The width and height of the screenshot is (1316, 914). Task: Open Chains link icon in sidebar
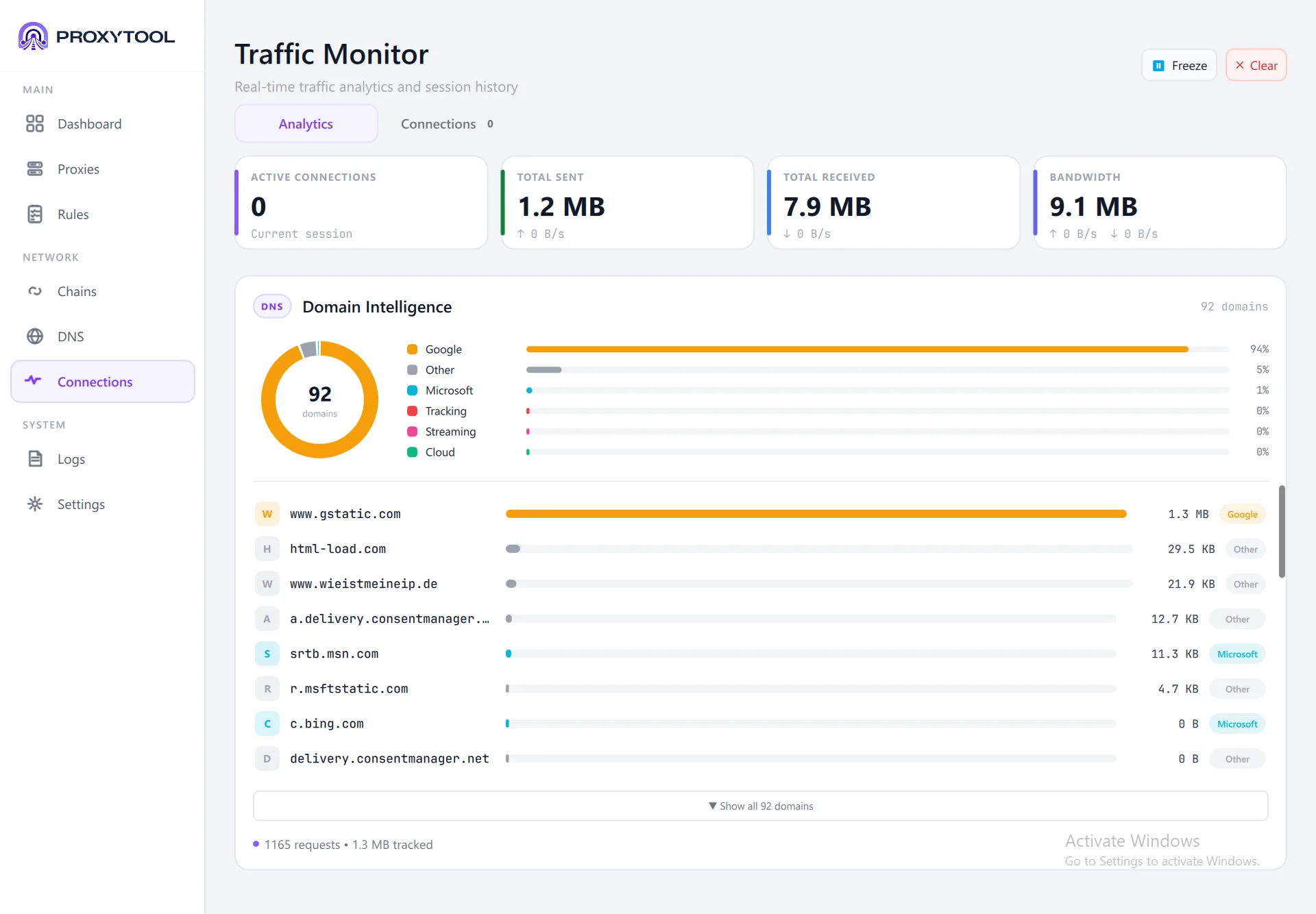(x=35, y=291)
